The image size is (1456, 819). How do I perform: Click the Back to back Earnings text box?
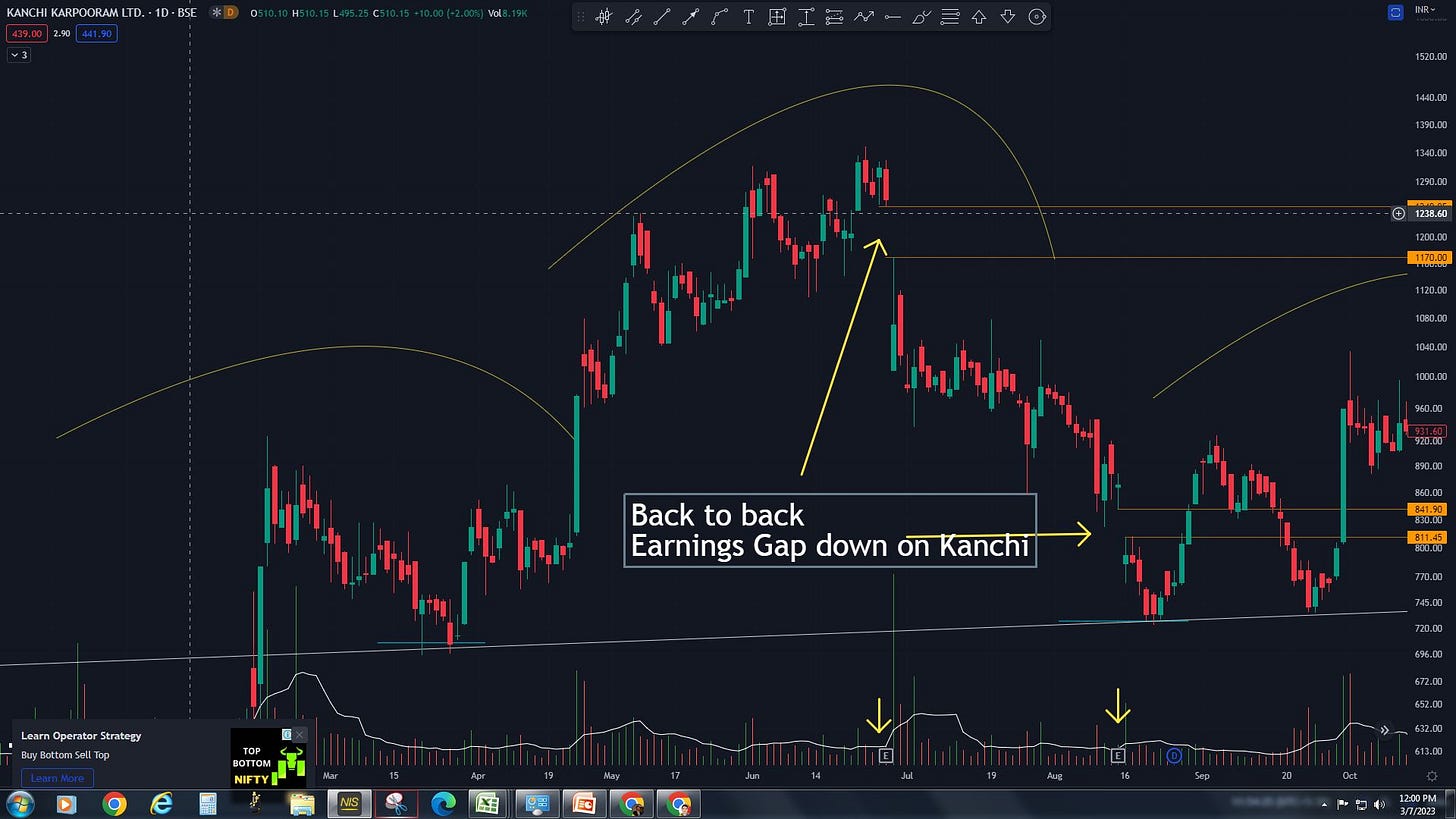coord(830,531)
